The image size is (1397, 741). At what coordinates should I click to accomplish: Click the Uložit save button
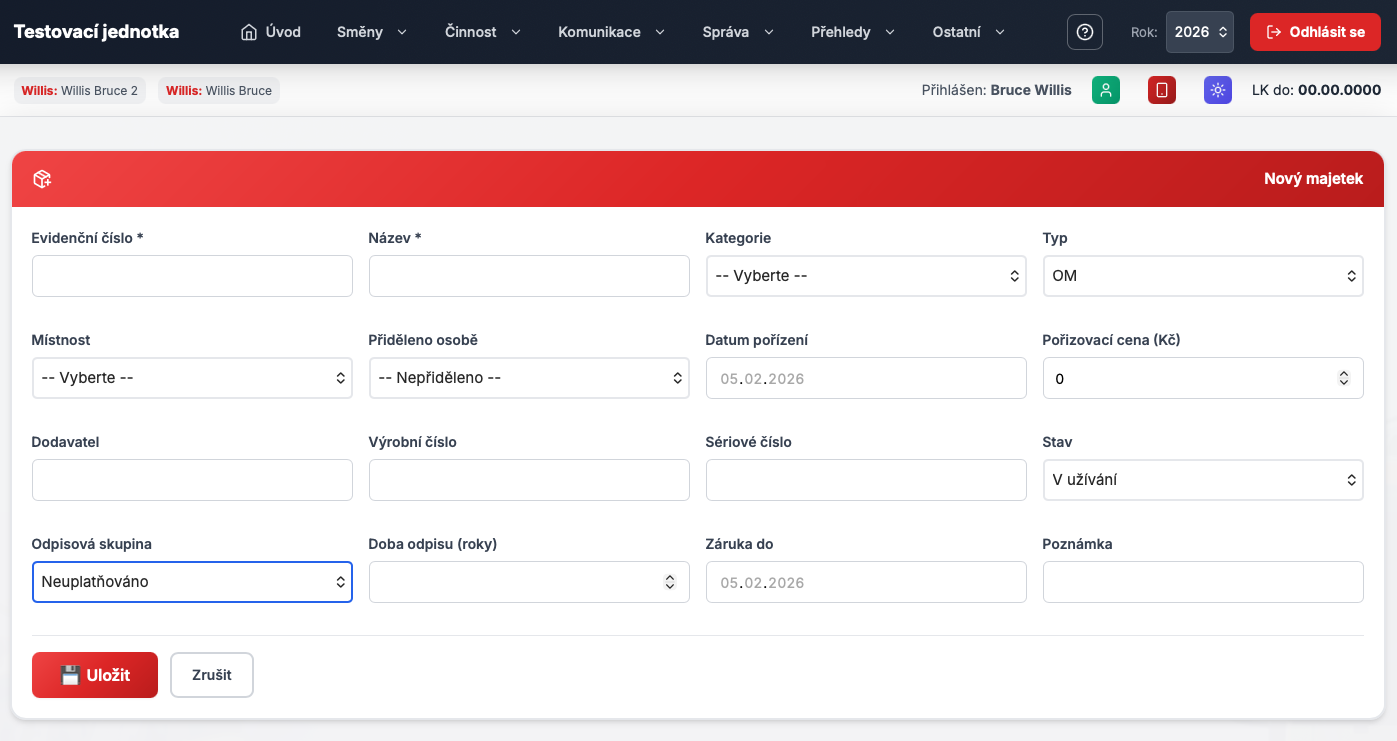95,675
